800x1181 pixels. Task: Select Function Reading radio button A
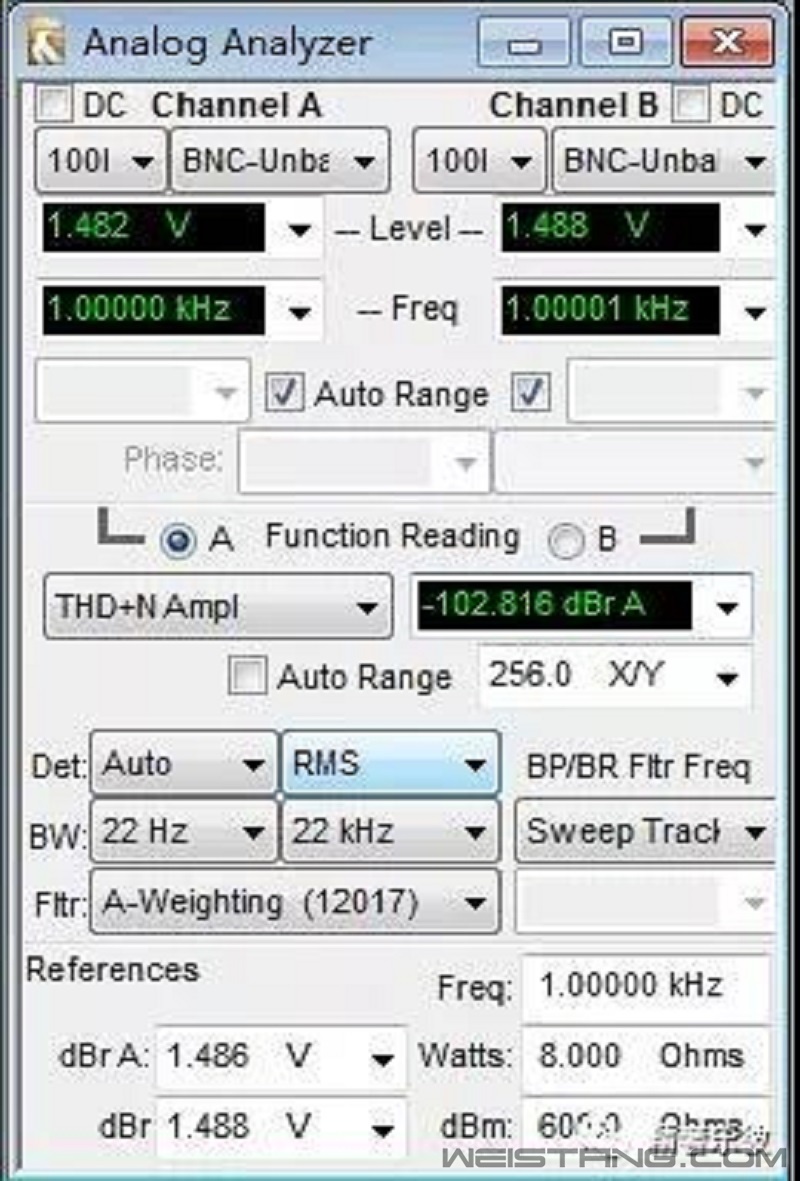(180, 540)
